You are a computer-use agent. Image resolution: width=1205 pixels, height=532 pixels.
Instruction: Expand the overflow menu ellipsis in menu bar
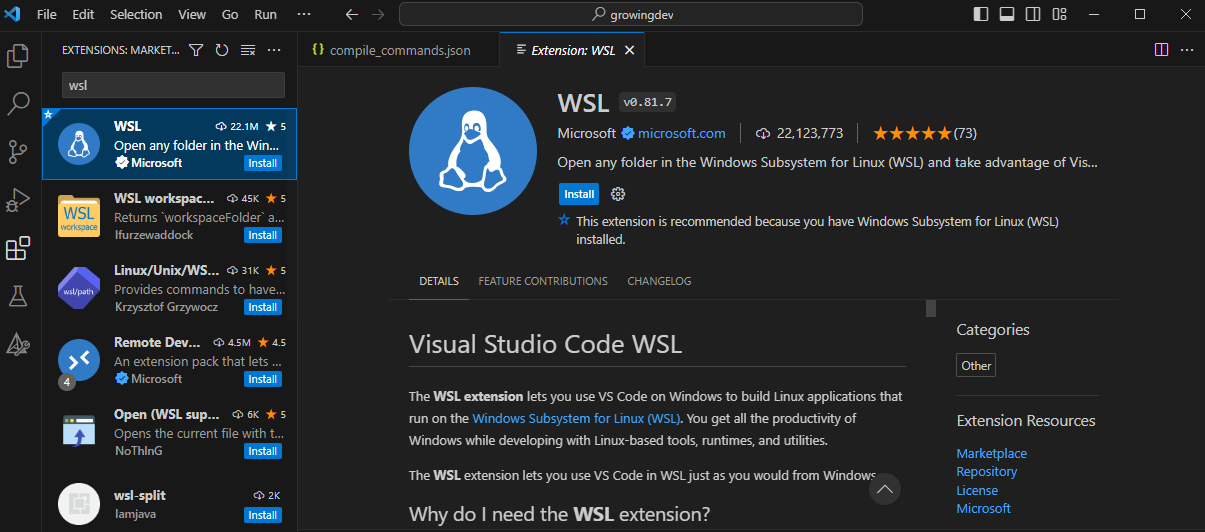(x=304, y=14)
